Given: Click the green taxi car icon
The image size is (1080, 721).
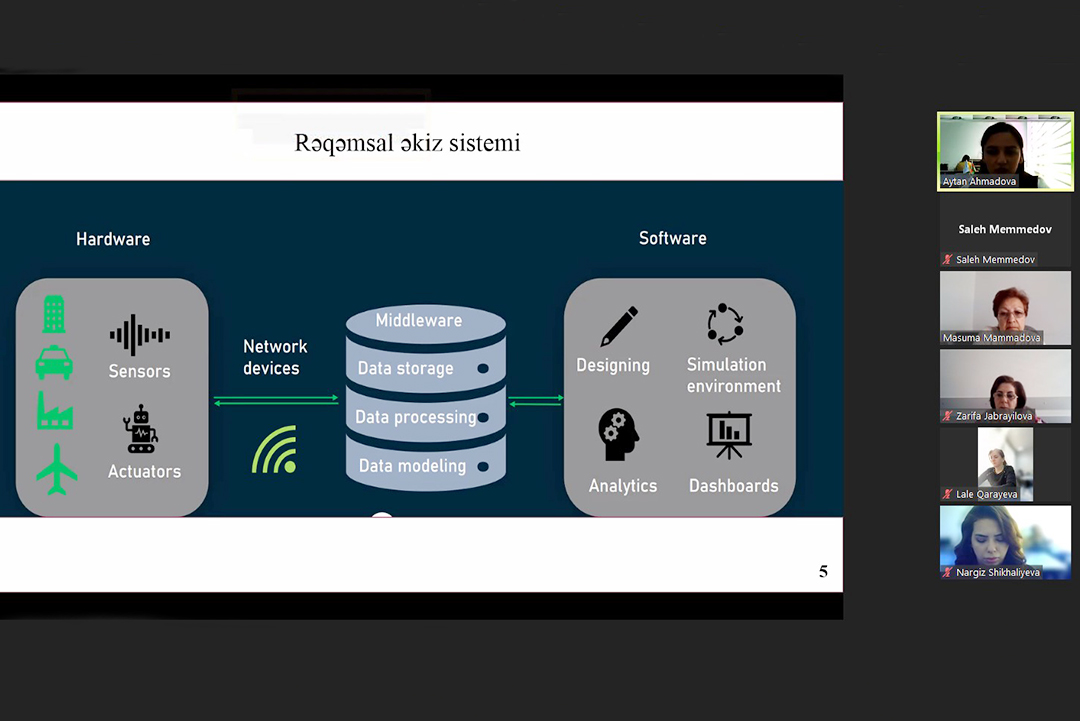Looking at the screenshot, I should [54, 362].
